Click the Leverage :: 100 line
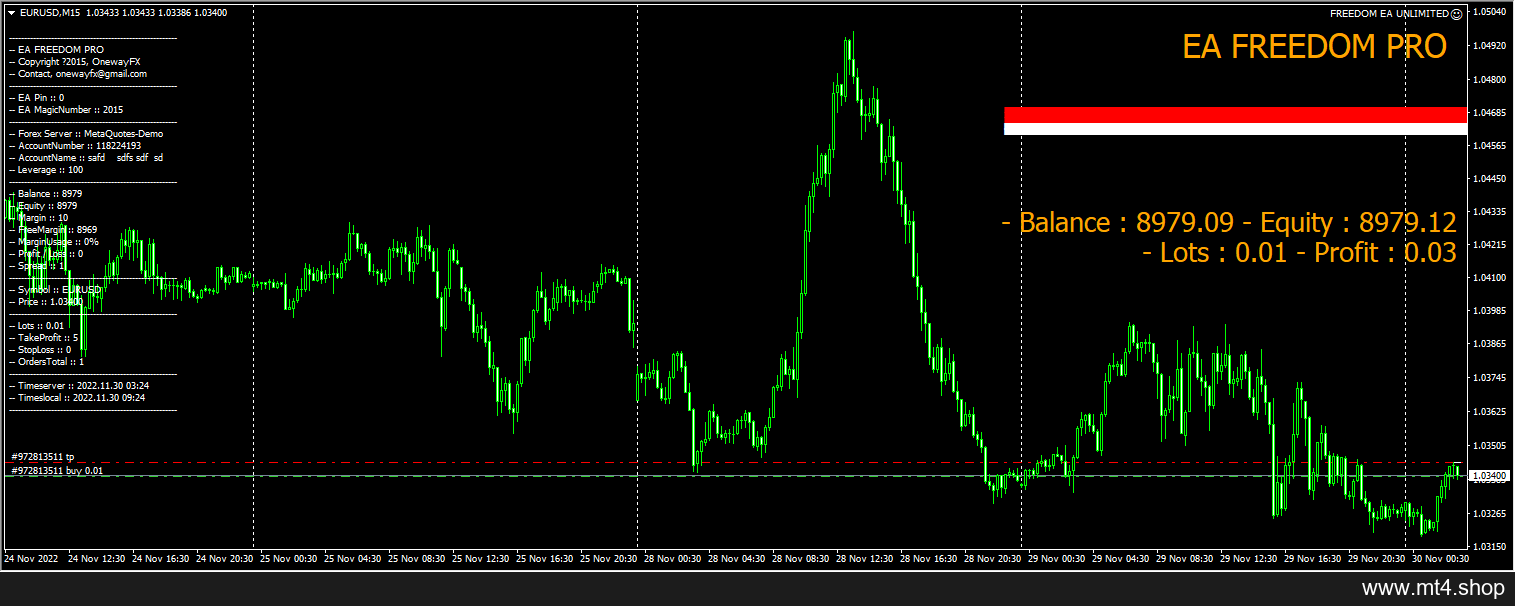Image resolution: width=1515 pixels, height=606 pixels. [46, 170]
